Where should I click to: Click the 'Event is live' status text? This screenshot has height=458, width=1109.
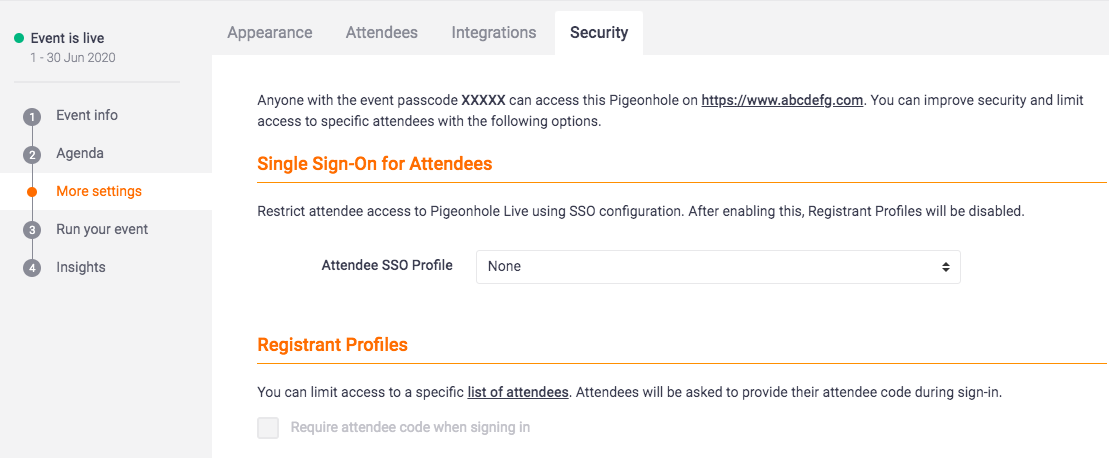click(67, 38)
